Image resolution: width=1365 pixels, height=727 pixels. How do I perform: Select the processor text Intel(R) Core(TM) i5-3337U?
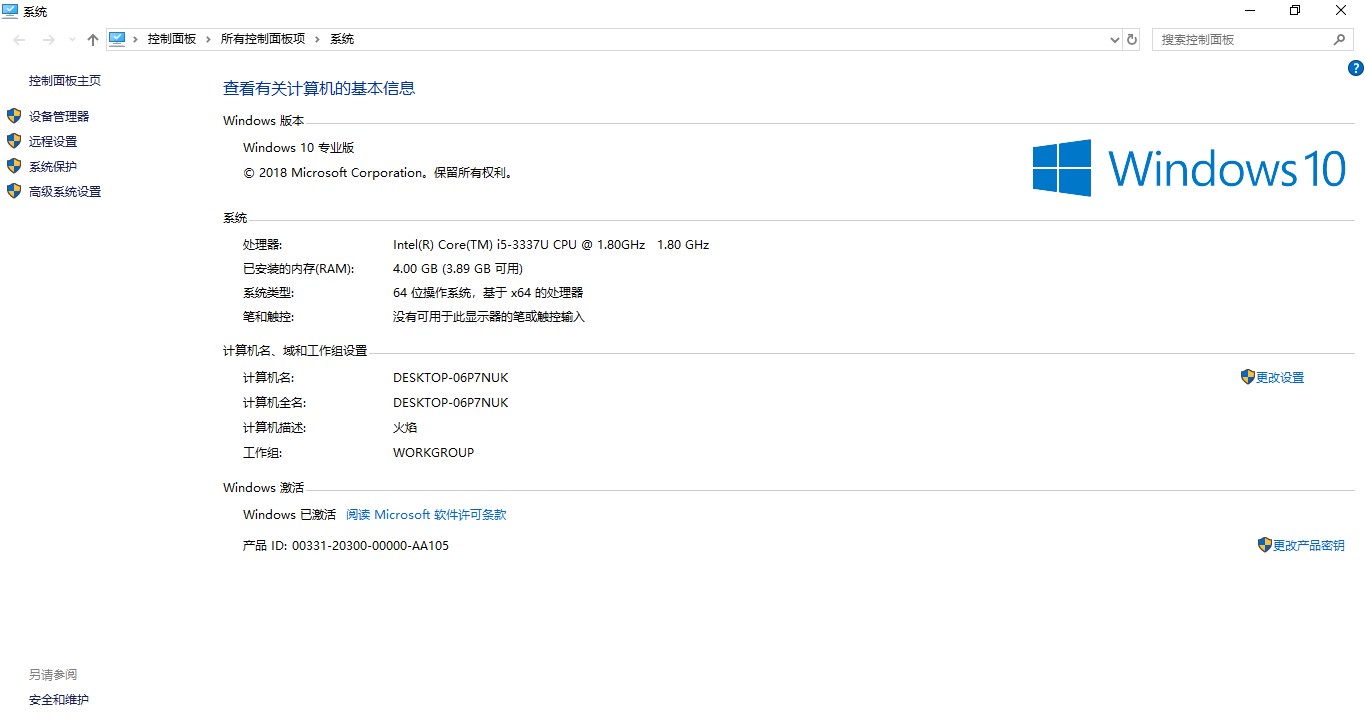click(x=471, y=245)
